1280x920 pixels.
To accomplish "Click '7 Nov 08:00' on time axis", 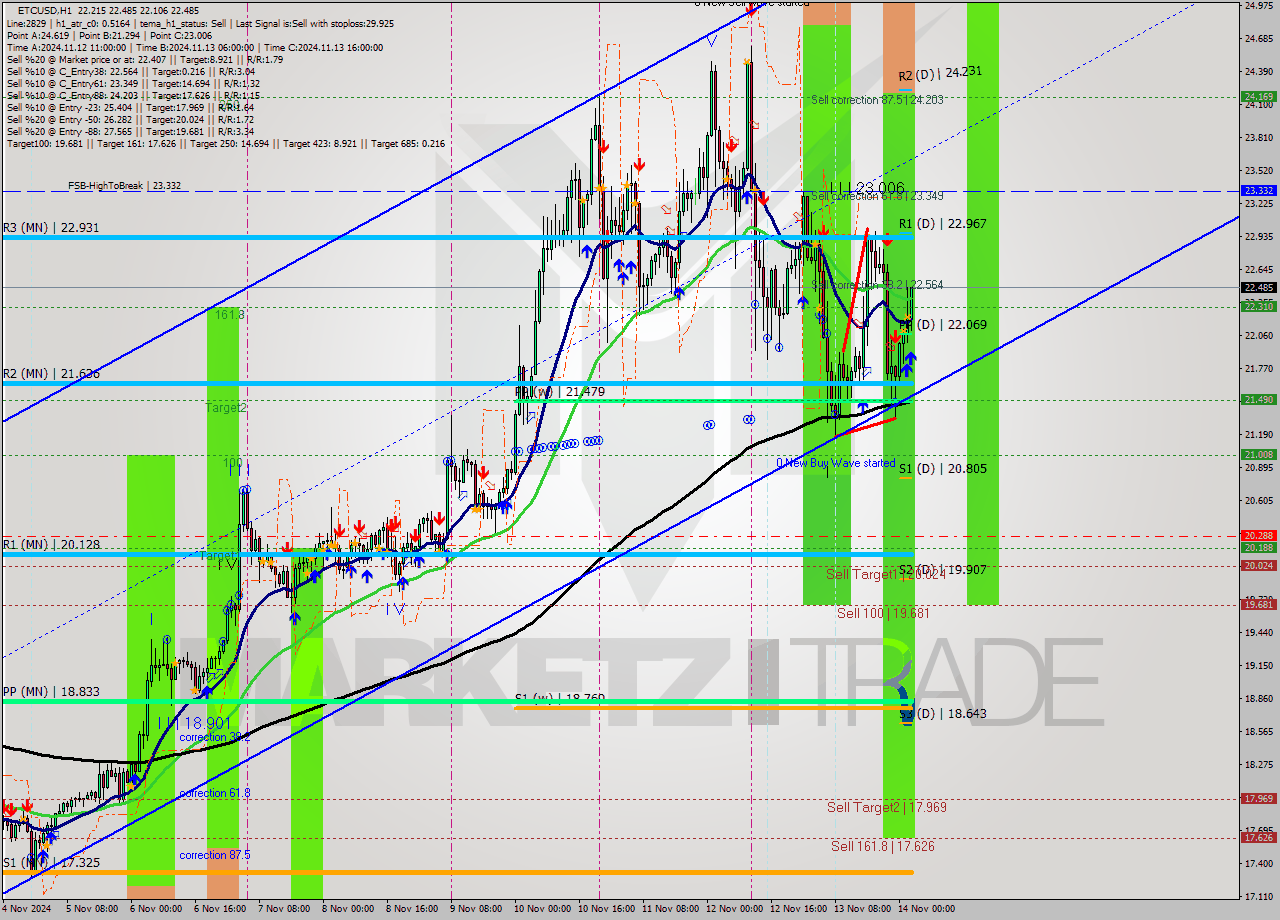I will tap(283, 909).
